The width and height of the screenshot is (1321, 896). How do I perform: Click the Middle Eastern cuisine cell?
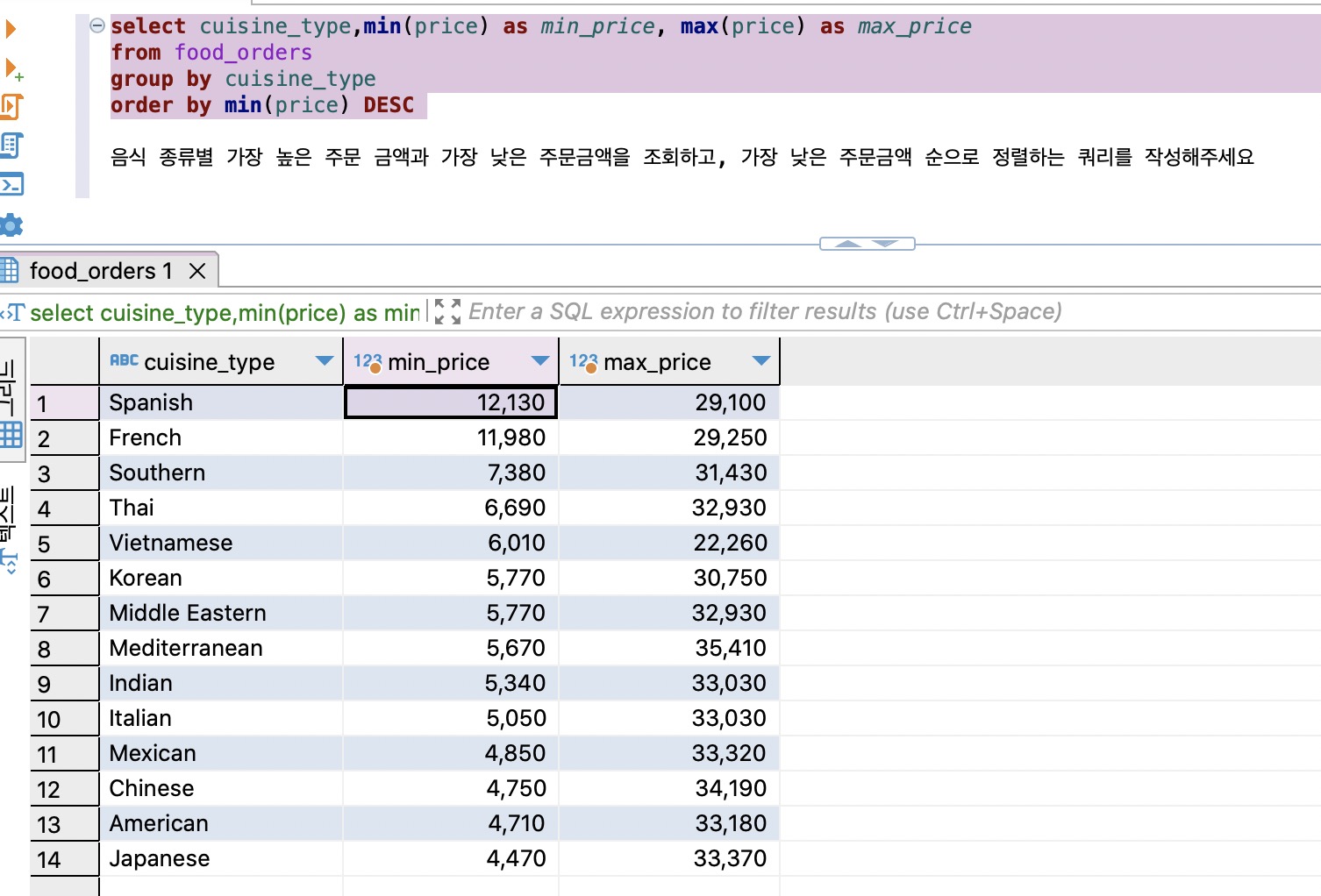pos(220,613)
